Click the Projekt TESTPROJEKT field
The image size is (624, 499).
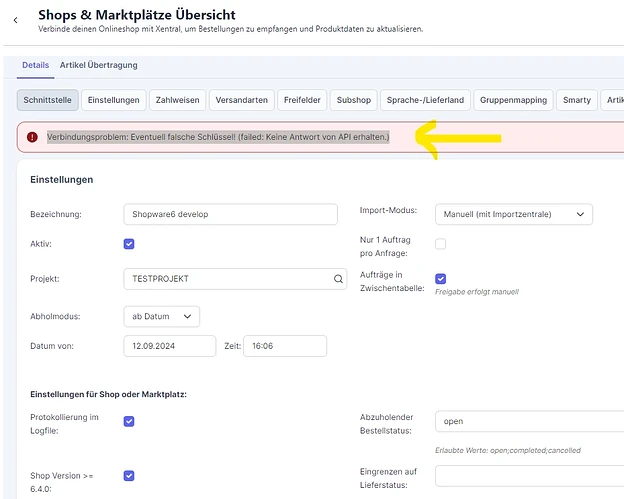click(x=235, y=279)
